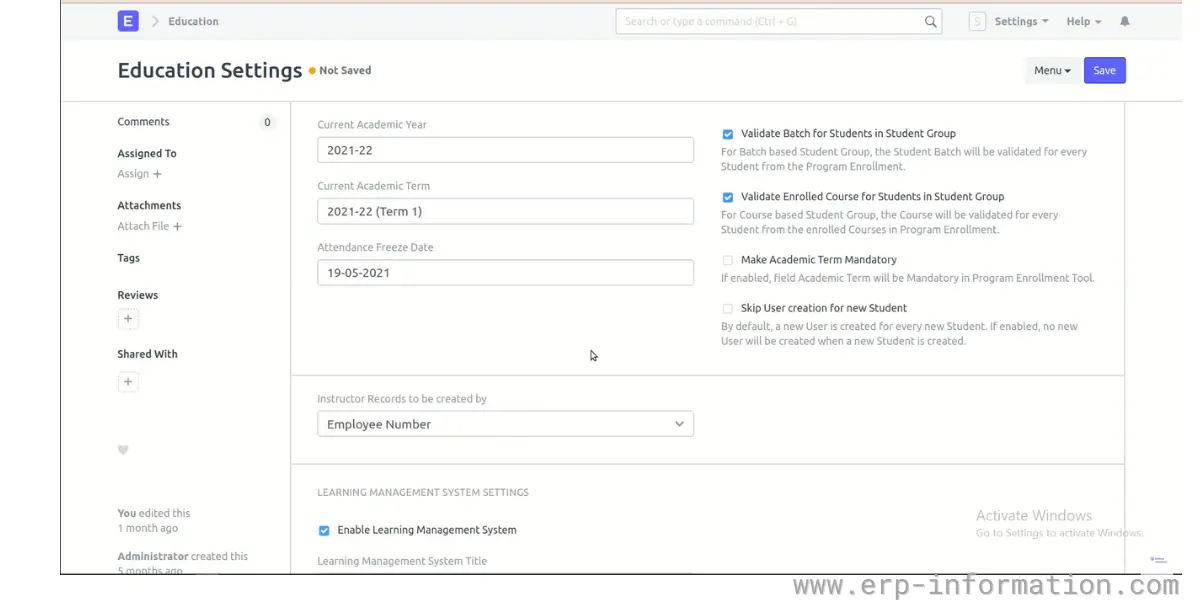Viewport: 1200px width, 600px height.
Task: Click the Comments count badge
Action: [267, 122]
